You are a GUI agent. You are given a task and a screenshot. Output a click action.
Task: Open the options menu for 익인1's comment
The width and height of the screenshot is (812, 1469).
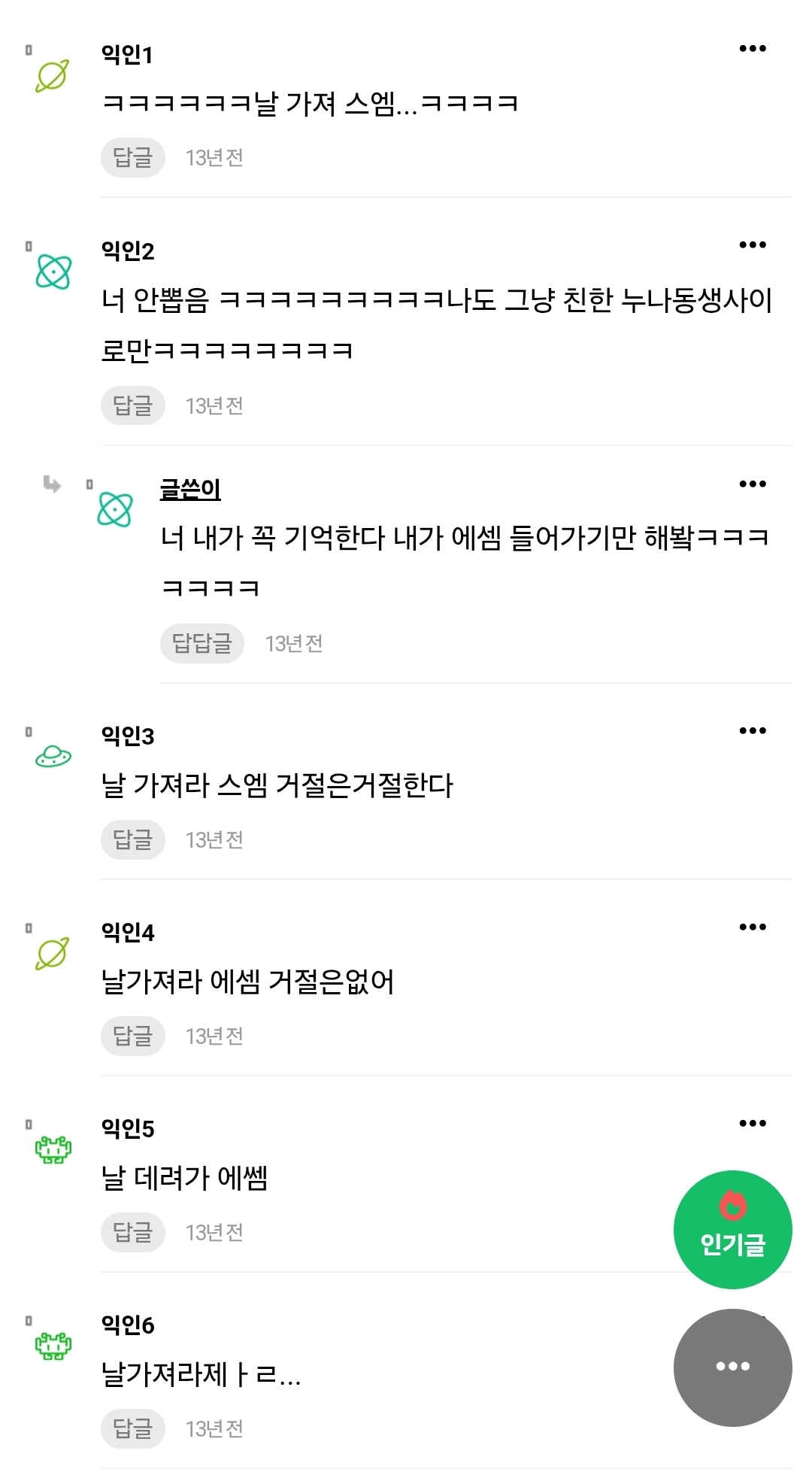(x=753, y=47)
